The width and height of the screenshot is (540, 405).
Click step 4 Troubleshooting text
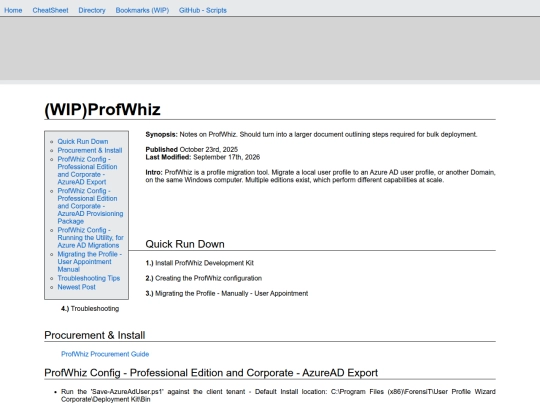click(x=90, y=309)
